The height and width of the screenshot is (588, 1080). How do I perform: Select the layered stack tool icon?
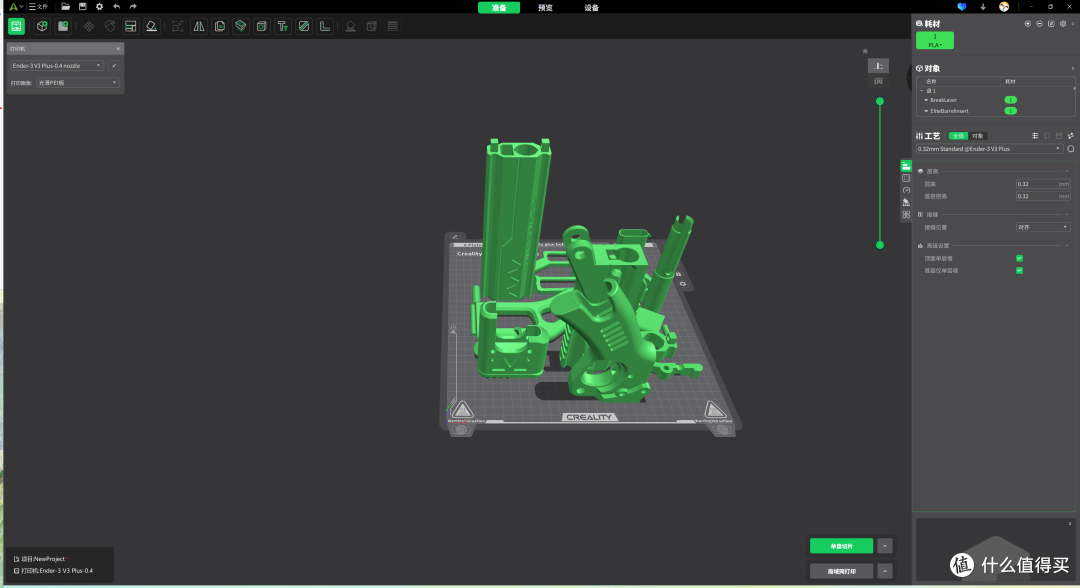[240, 26]
